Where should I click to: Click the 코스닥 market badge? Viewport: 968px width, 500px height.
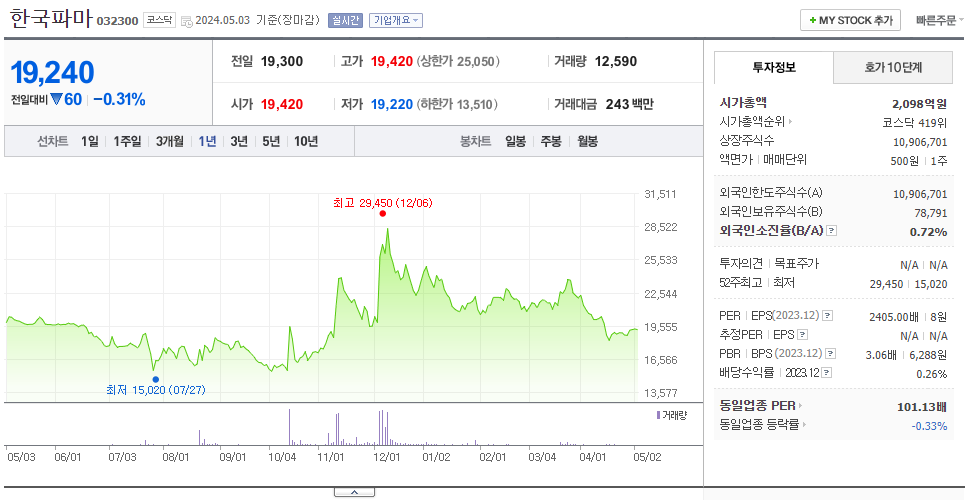tap(160, 20)
